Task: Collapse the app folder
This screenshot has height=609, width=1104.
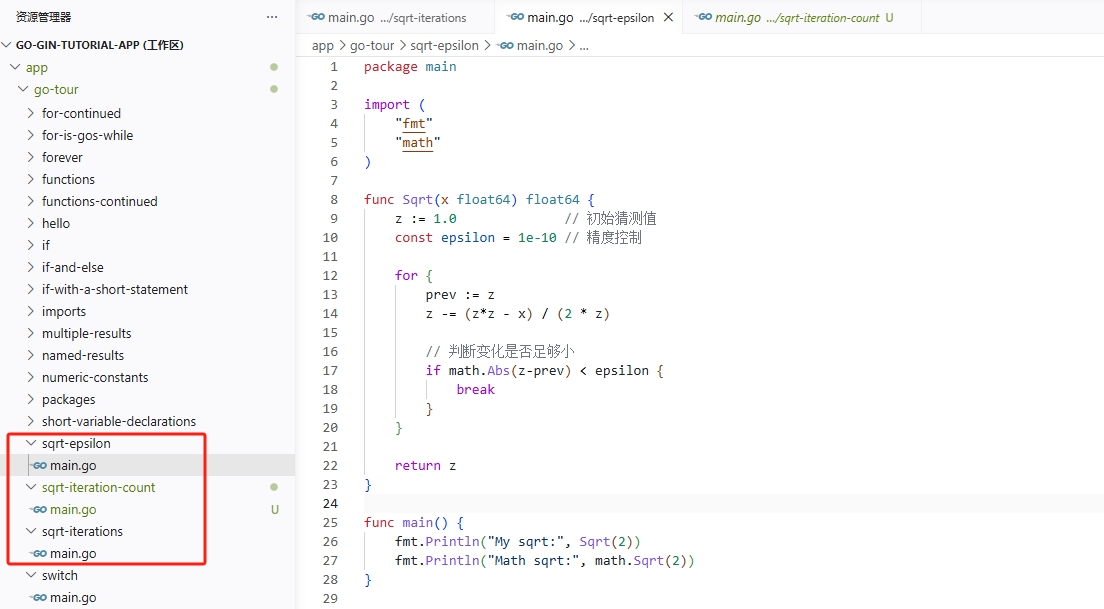Action: point(15,68)
